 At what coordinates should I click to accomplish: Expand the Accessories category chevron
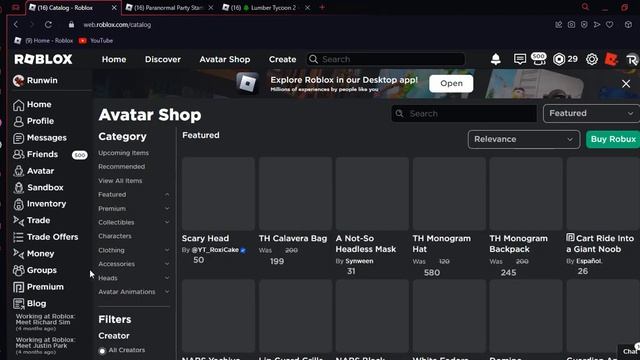click(x=167, y=264)
